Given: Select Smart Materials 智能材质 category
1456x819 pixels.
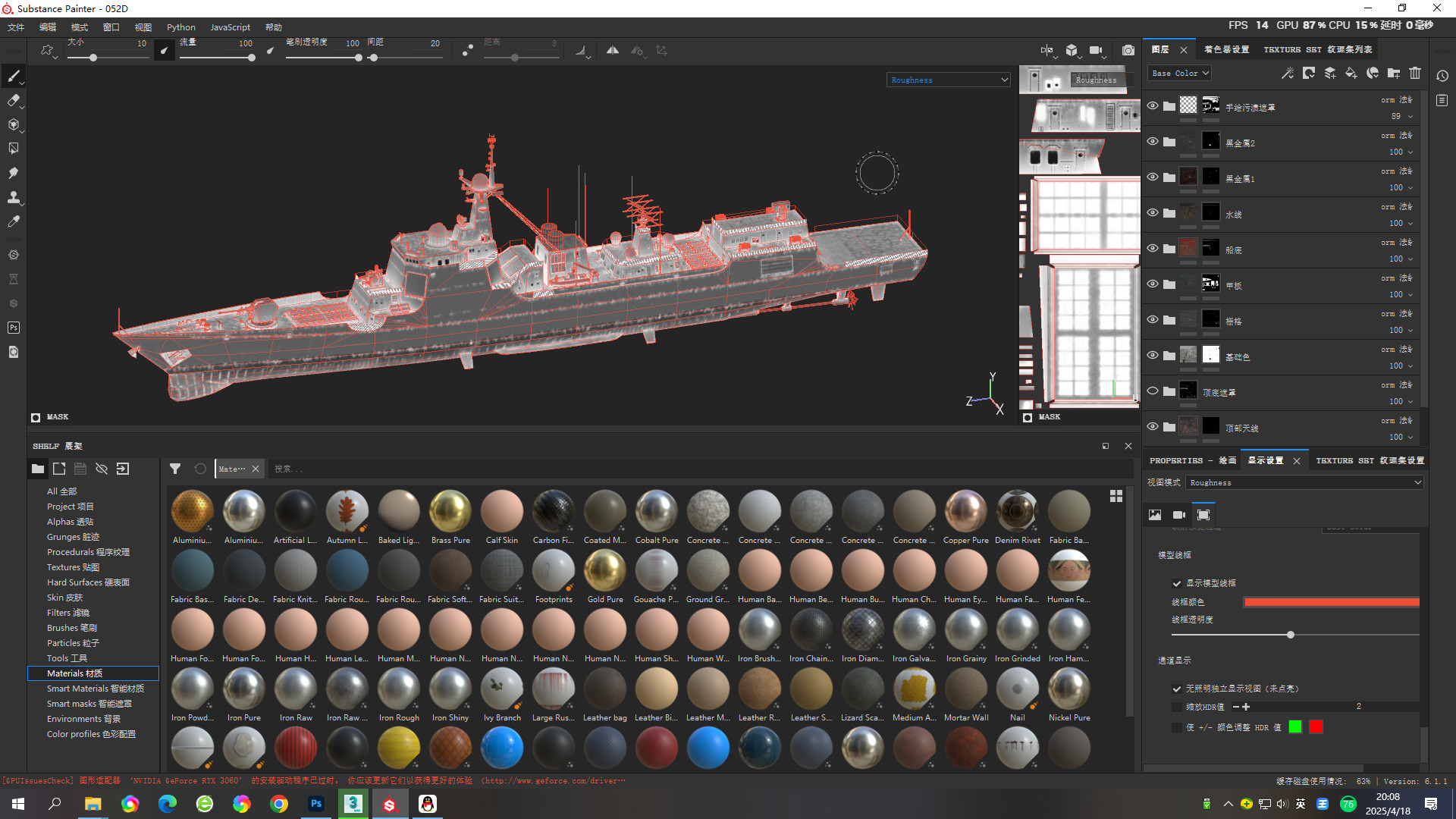Looking at the screenshot, I should click(95, 689).
